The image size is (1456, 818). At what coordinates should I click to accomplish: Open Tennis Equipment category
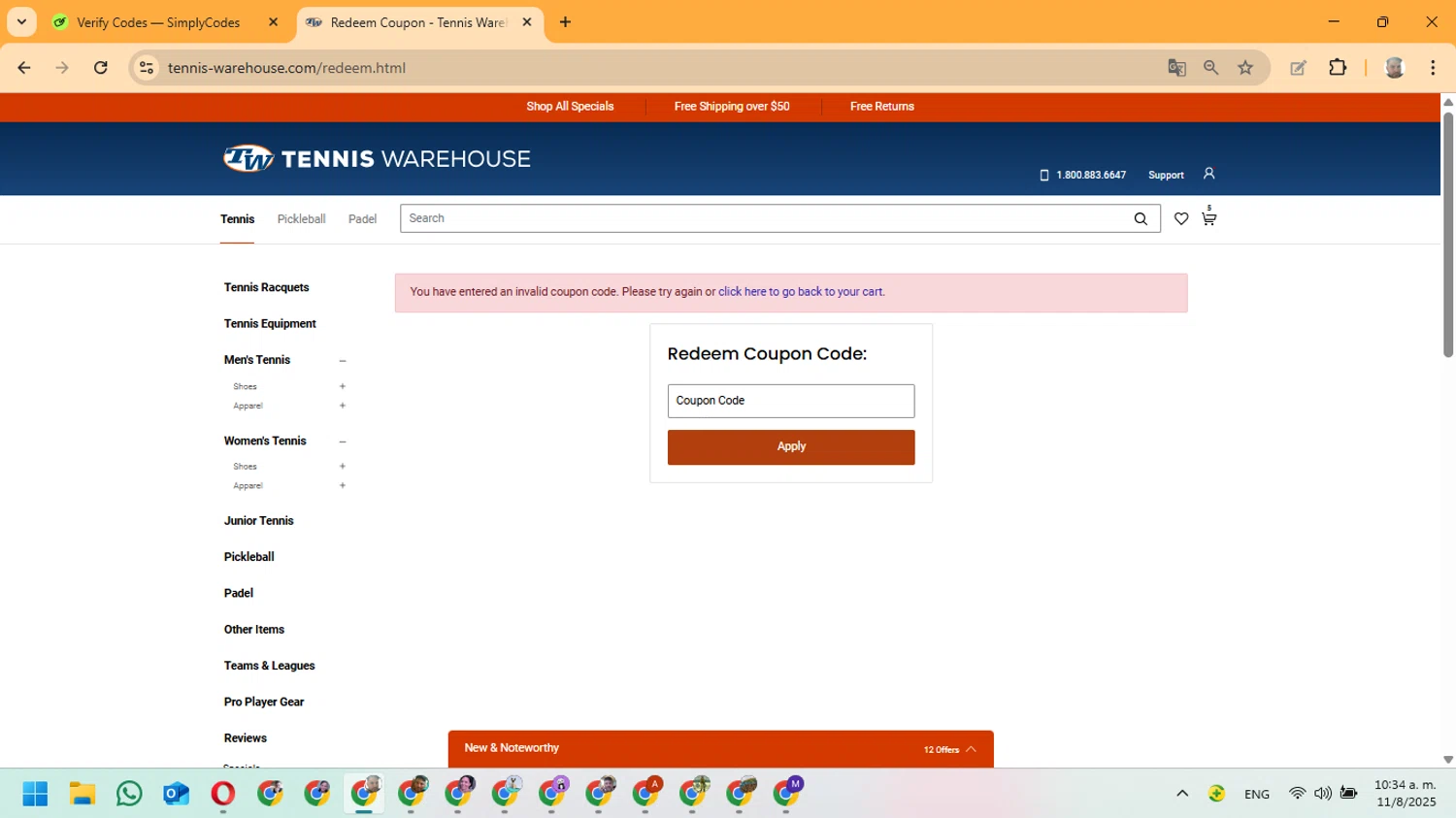coord(270,324)
